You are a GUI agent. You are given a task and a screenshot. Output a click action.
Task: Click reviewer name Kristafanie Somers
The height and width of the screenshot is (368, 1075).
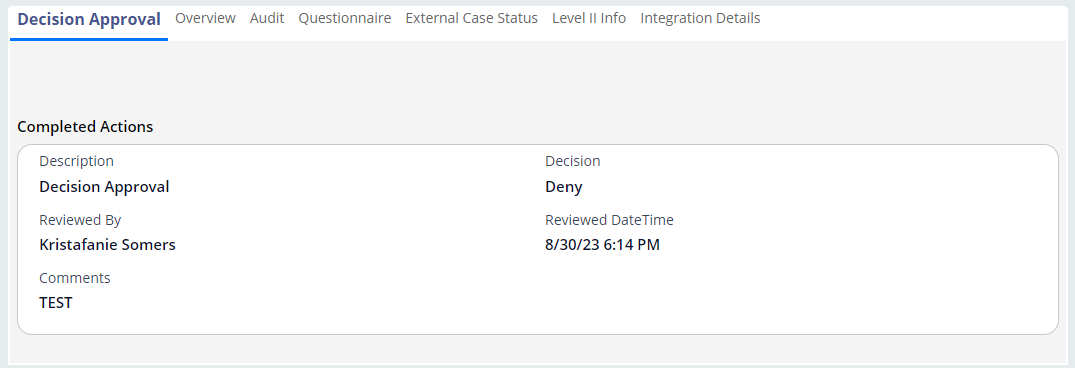tap(107, 245)
